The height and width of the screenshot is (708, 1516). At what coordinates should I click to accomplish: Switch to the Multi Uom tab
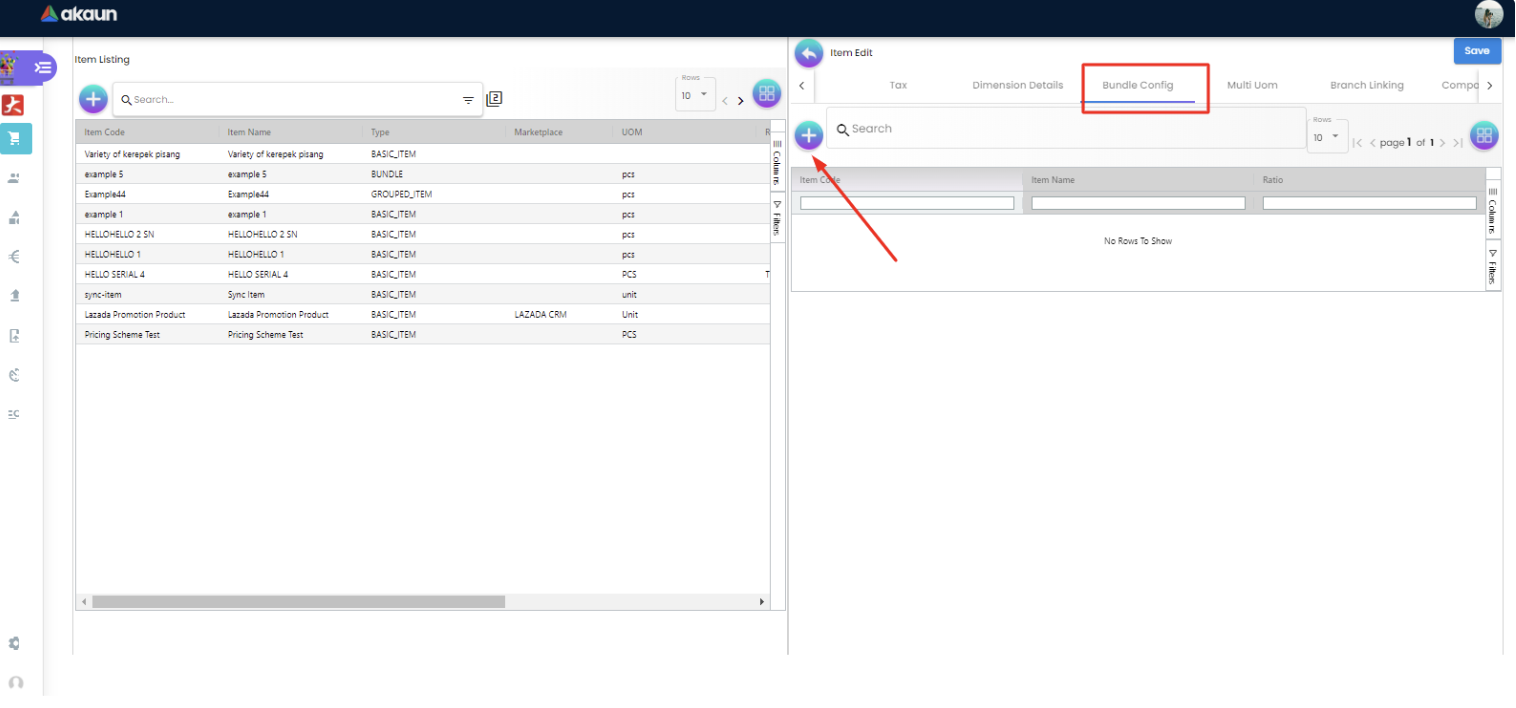1252,85
